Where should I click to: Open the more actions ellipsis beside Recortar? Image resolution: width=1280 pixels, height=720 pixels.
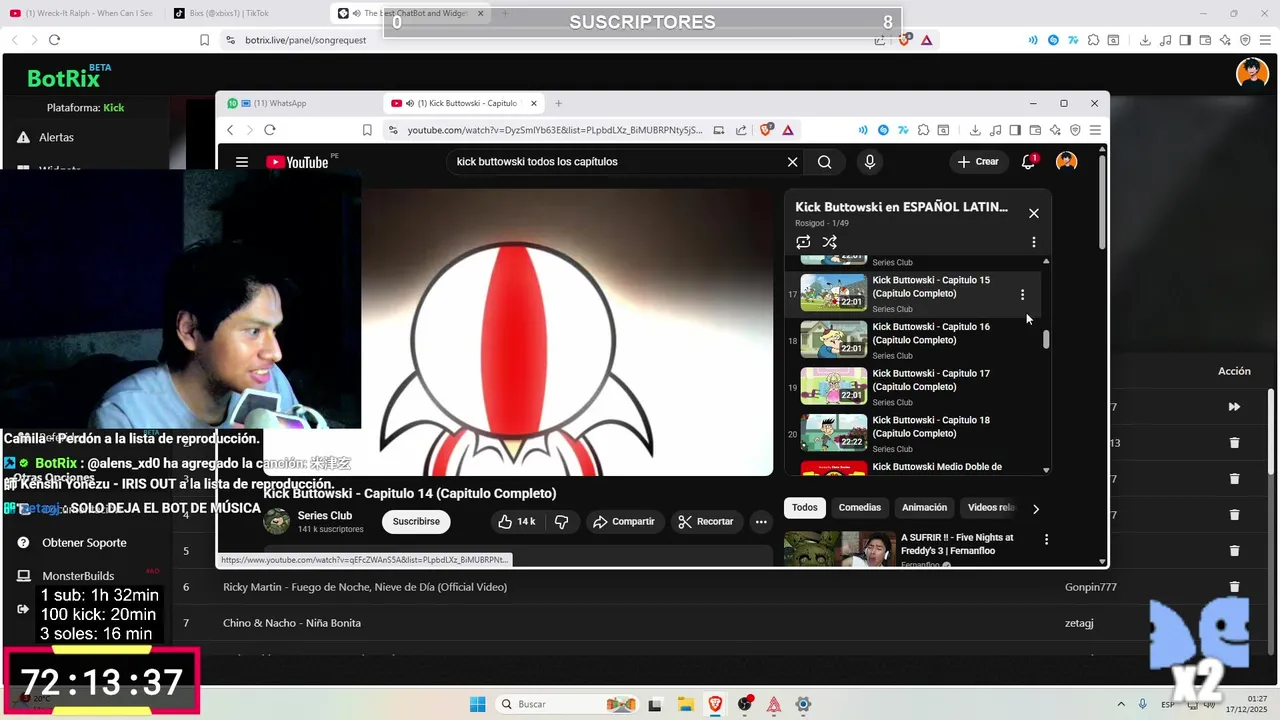(x=761, y=522)
